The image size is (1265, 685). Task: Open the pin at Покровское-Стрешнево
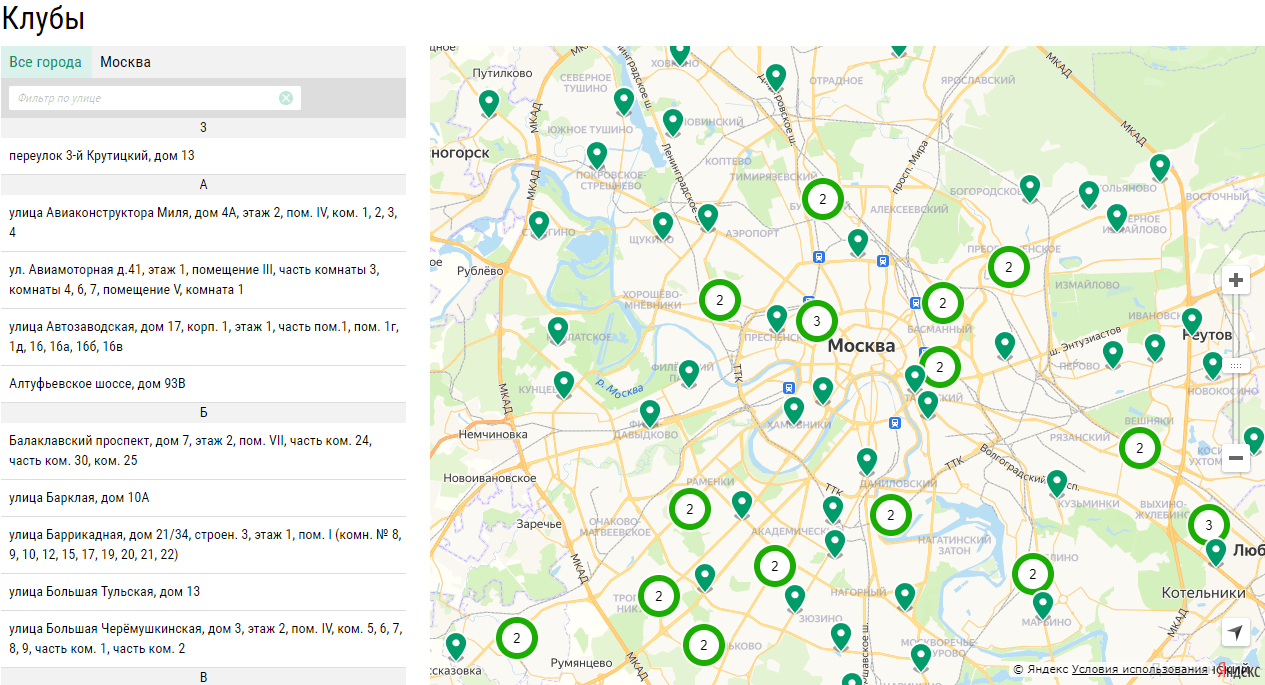point(597,156)
